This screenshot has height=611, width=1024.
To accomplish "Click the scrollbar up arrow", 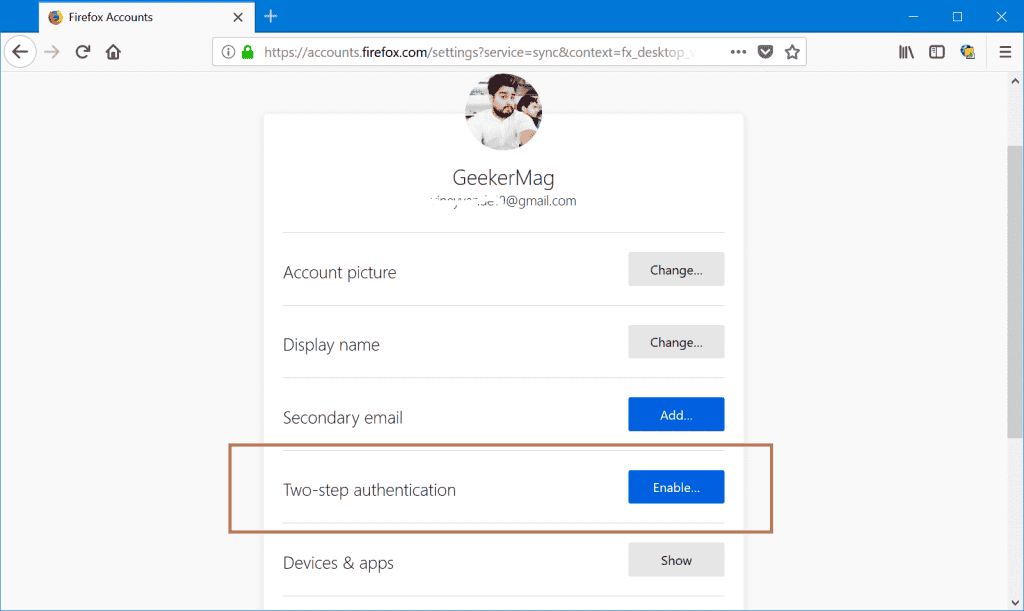I will pyautogui.click(x=1015, y=82).
